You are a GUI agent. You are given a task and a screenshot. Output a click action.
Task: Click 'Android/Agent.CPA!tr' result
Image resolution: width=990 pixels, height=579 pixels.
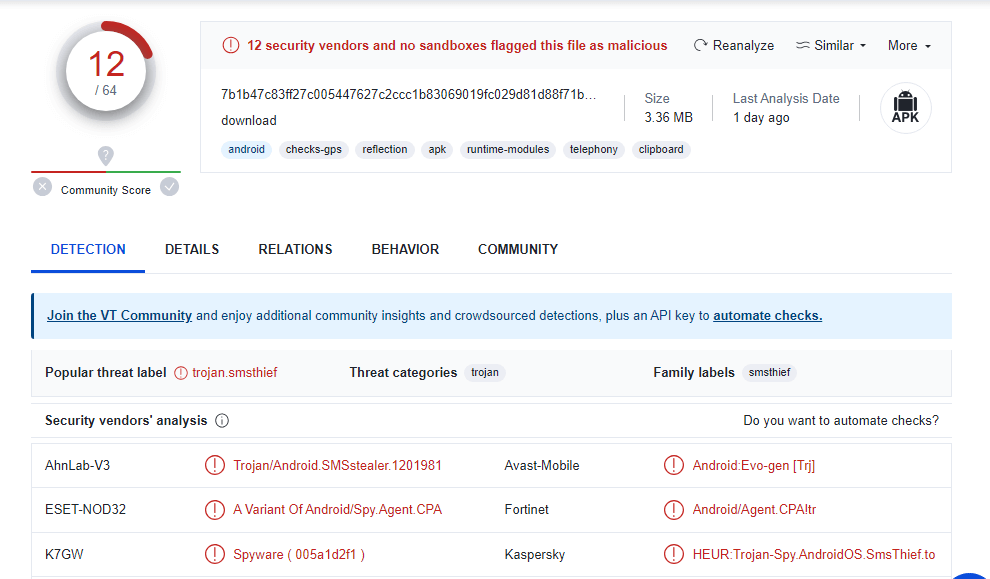[754, 510]
